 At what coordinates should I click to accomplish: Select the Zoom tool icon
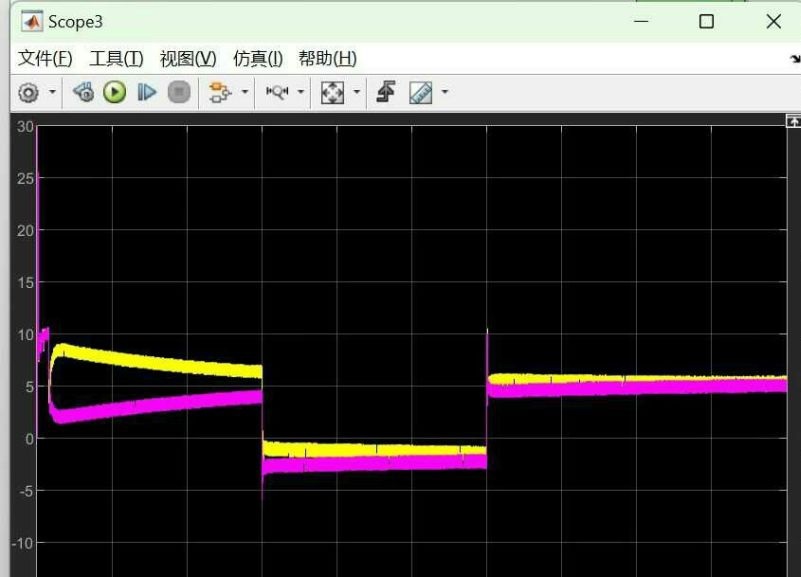277,92
